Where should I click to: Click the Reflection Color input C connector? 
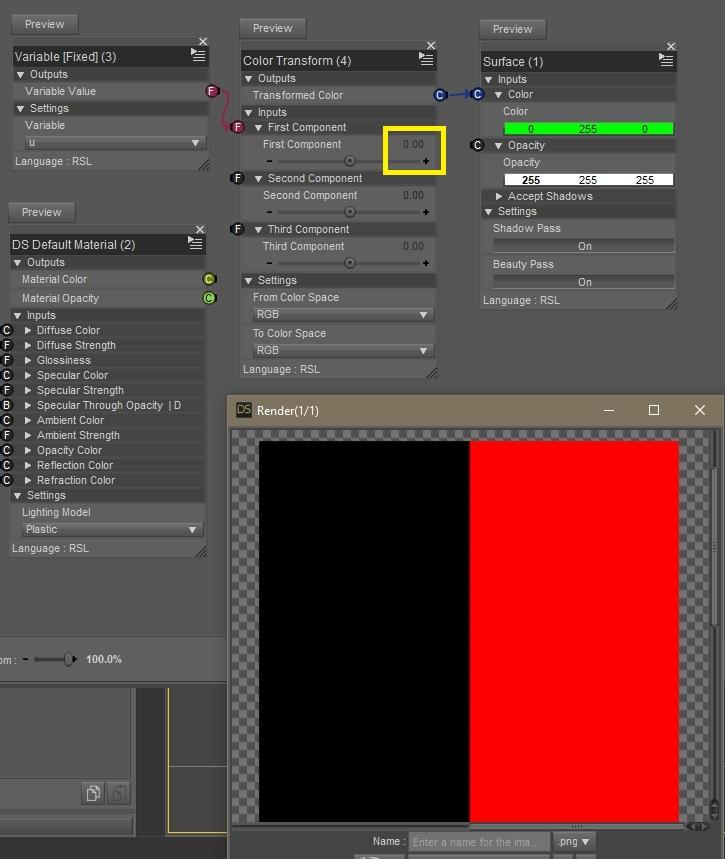(7, 465)
